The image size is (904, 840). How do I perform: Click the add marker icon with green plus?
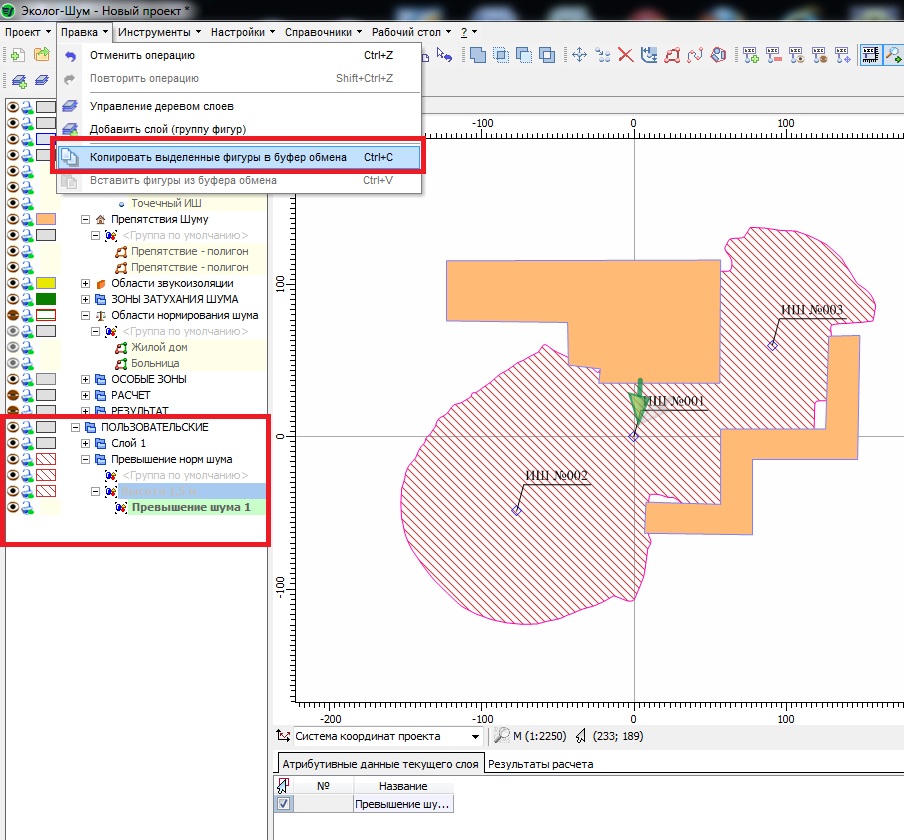click(750, 55)
